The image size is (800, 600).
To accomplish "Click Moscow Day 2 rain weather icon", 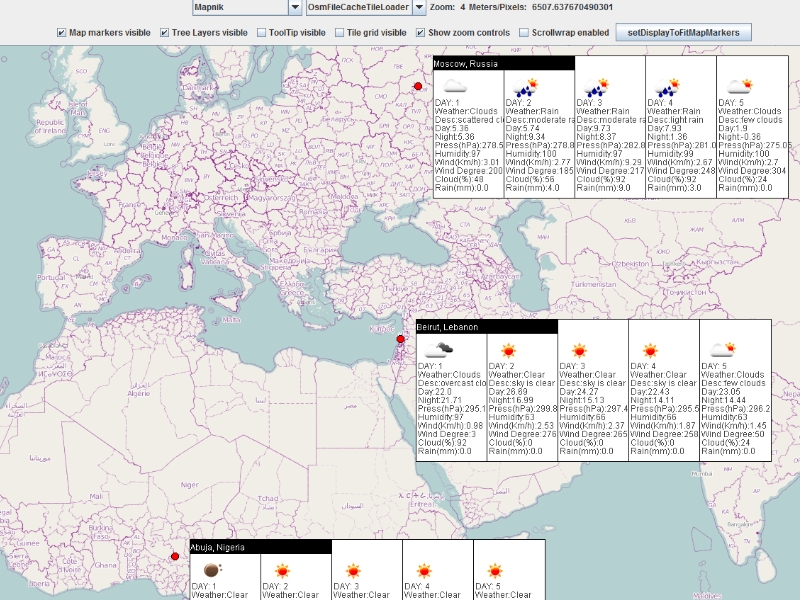I will click(x=526, y=87).
